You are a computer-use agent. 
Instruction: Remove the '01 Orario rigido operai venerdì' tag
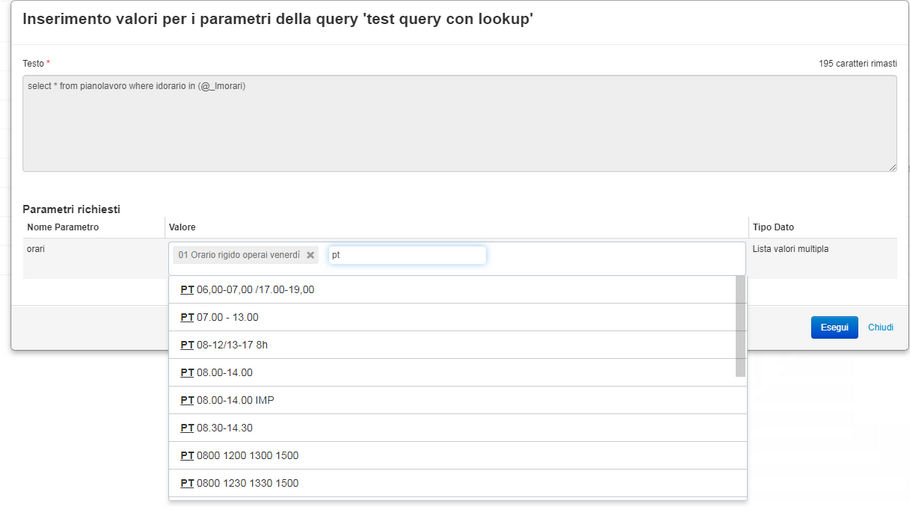310,256
